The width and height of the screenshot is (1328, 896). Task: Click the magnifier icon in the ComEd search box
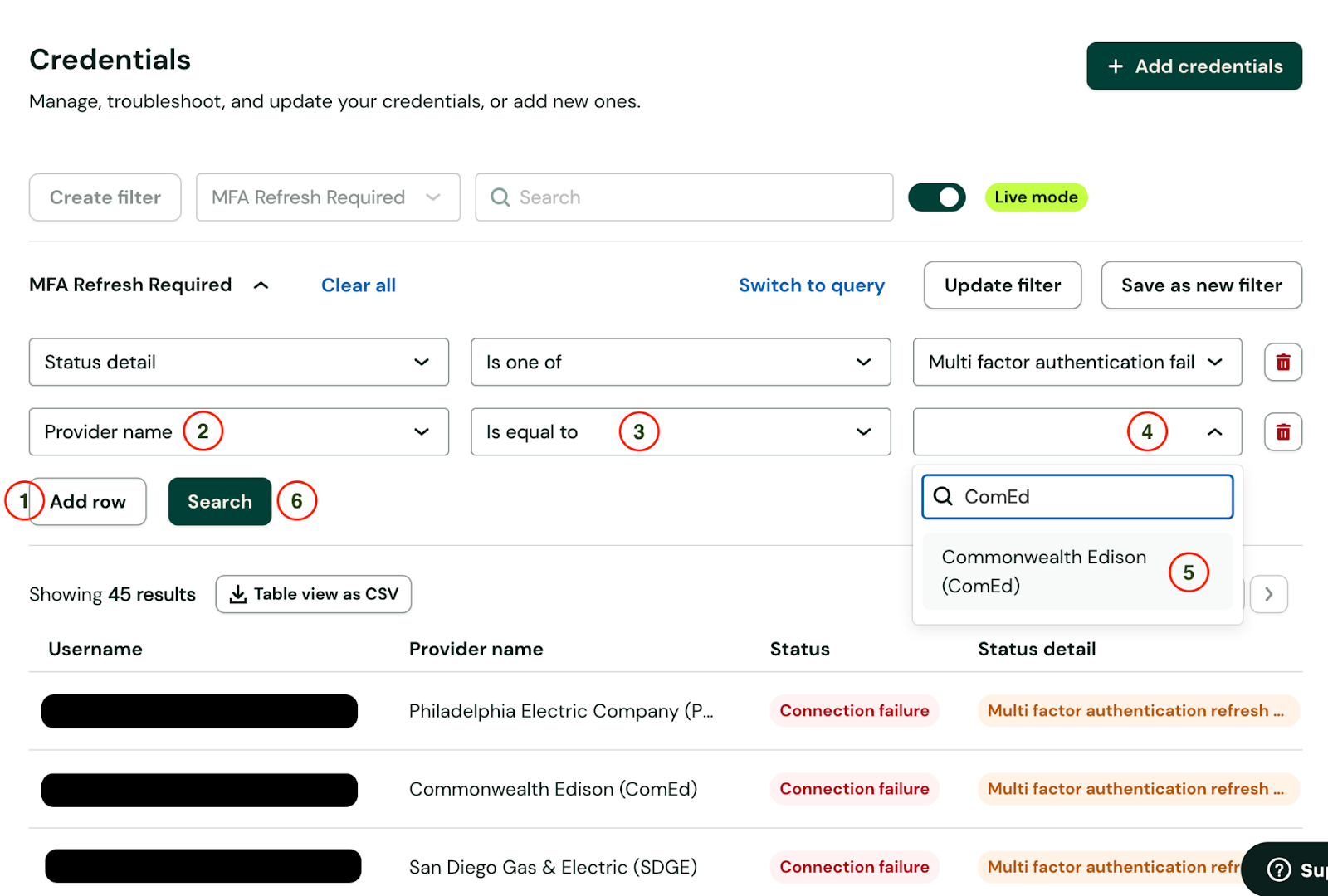[943, 496]
